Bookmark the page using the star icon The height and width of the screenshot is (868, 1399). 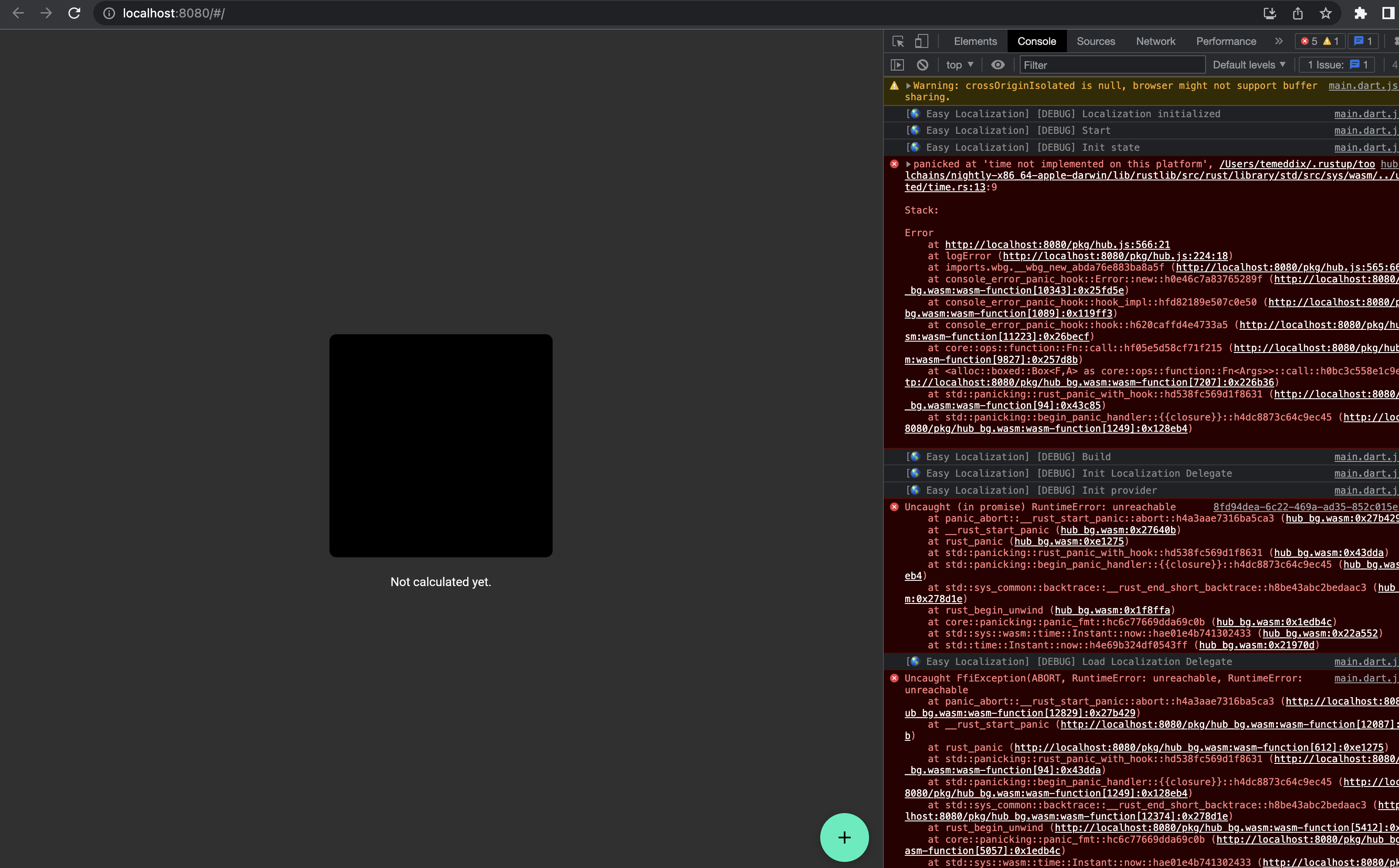point(1325,13)
